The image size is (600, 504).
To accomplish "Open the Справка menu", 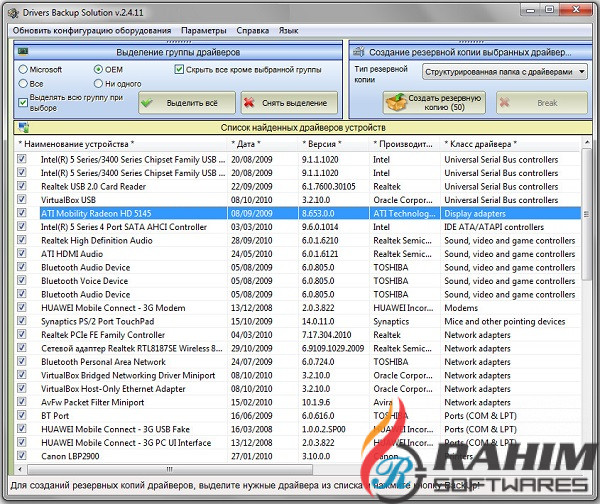I will [253, 31].
